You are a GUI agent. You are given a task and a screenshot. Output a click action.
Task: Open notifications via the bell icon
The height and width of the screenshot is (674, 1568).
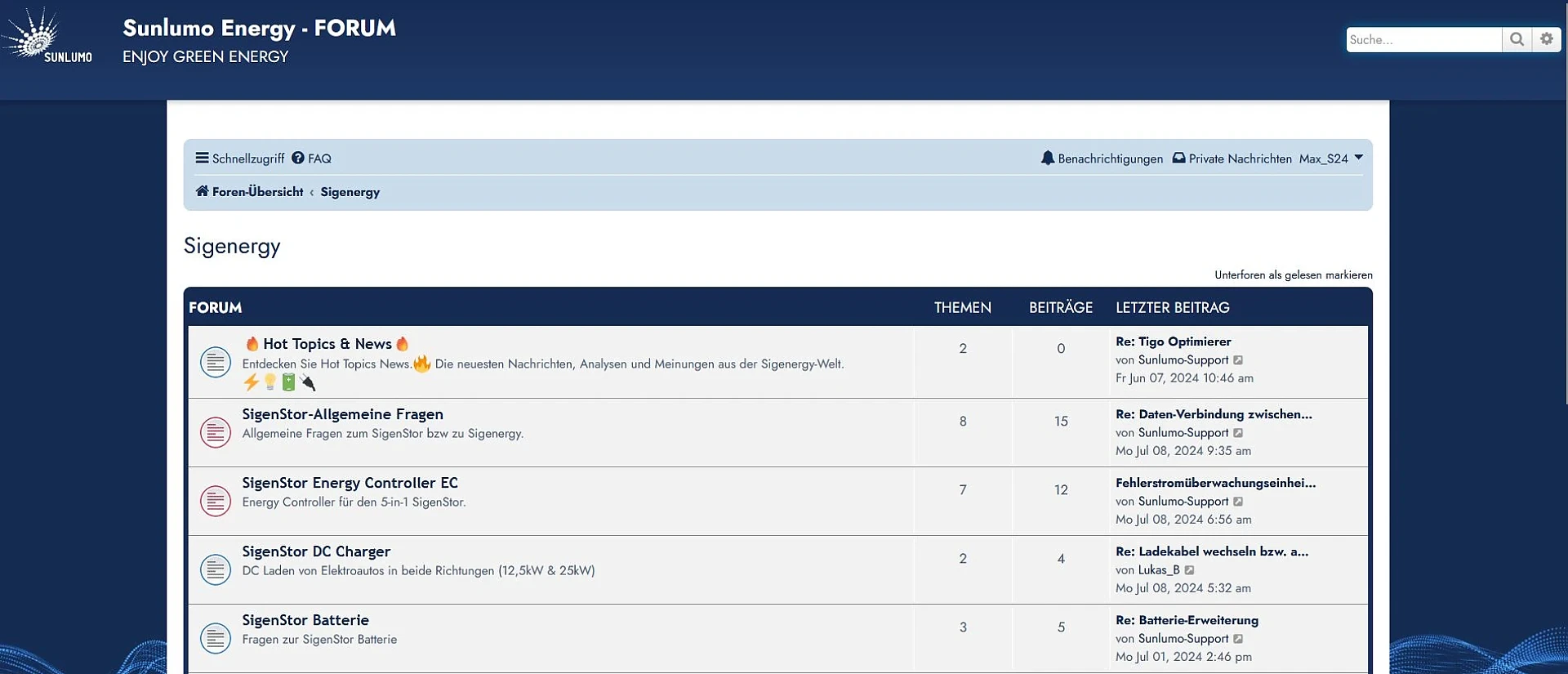tap(1048, 158)
